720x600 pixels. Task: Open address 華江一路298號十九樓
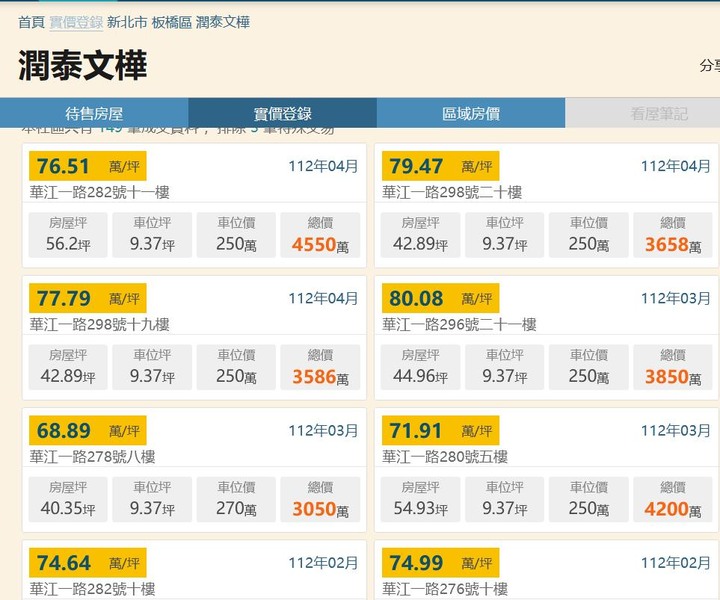click(100, 324)
